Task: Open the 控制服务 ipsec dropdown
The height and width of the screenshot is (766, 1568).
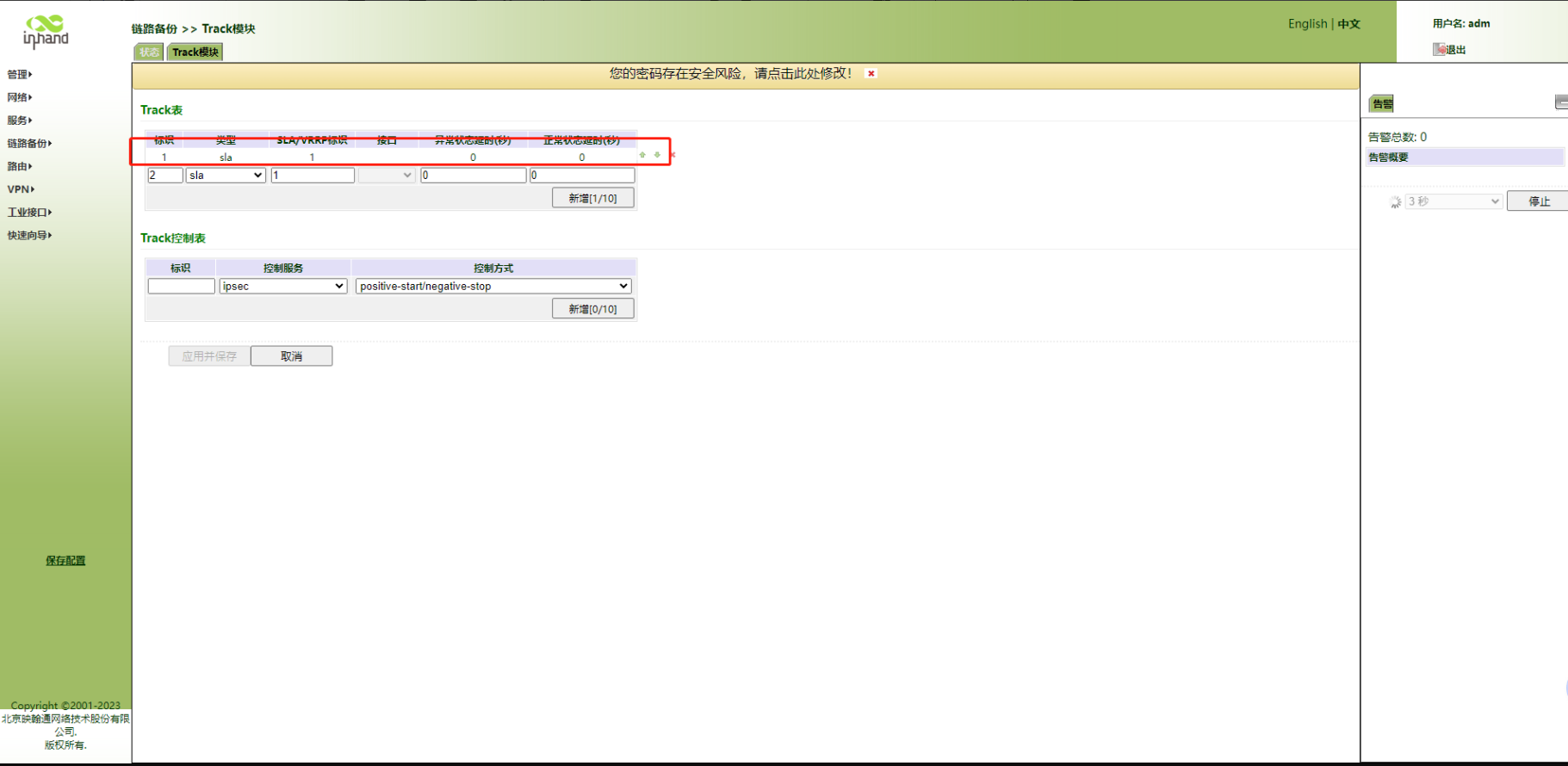Action: pyautogui.click(x=282, y=287)
